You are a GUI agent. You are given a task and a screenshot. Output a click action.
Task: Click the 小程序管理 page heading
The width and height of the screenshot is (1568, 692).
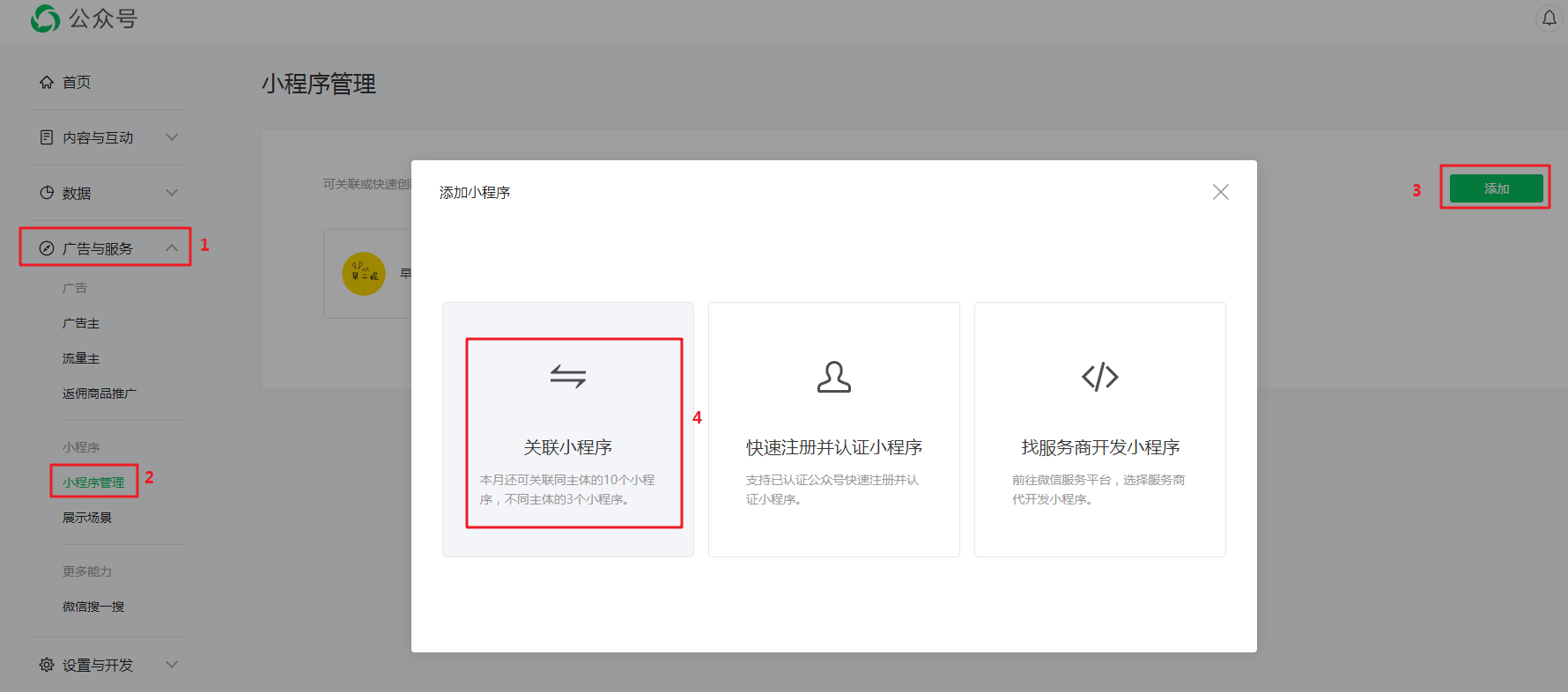(x=319, y=84)
